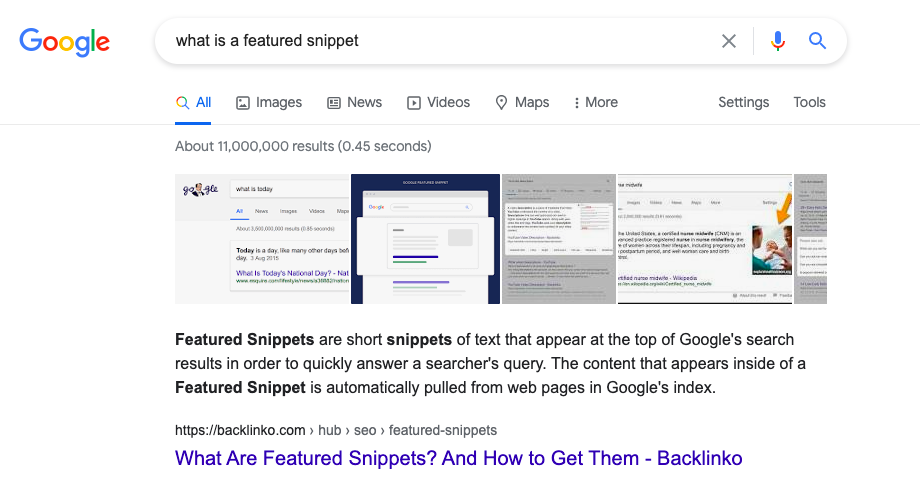Expand the More search categories menu

(596, 103)
